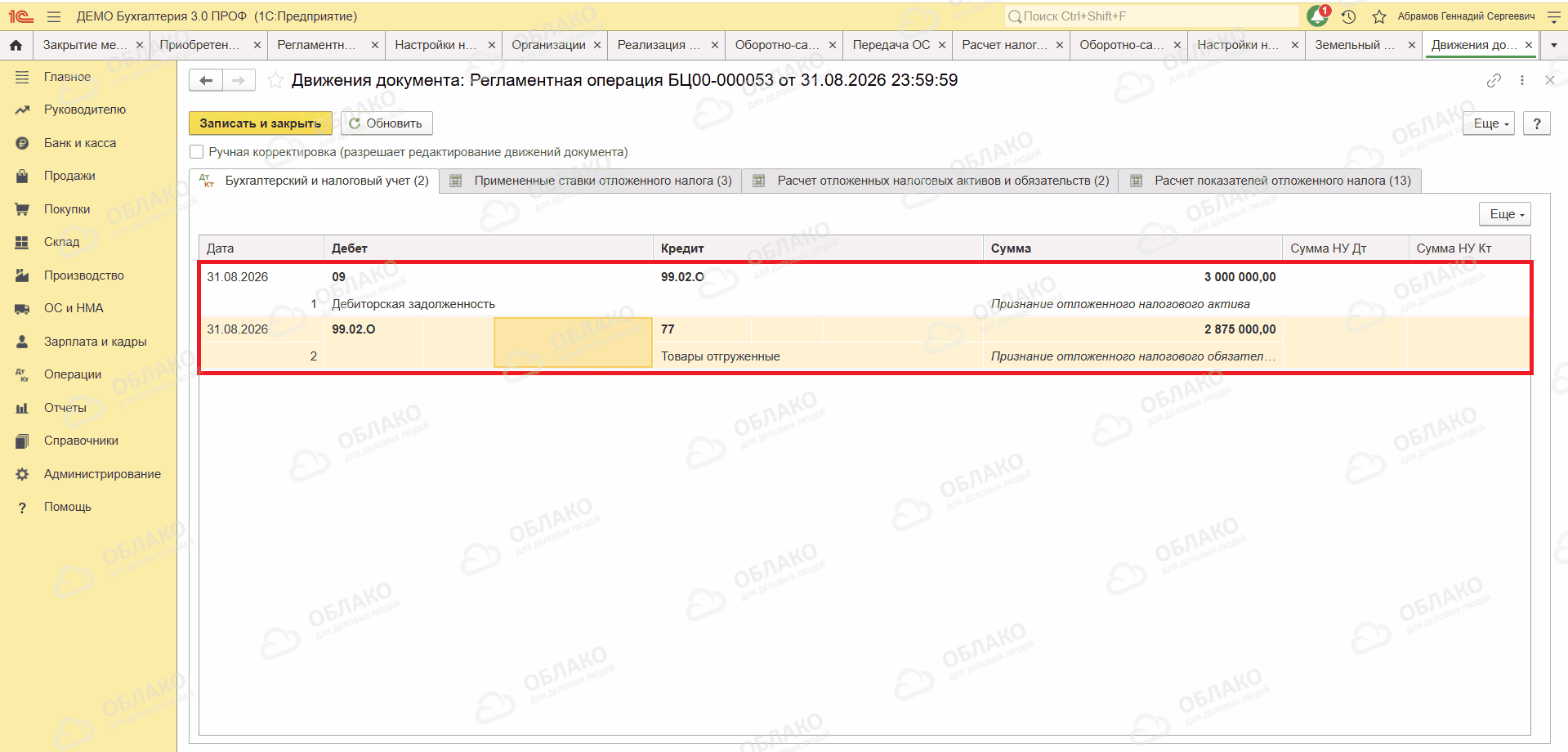Open the notifications bell icon
1568x752 pixels.
click(x=1317, y=16)
